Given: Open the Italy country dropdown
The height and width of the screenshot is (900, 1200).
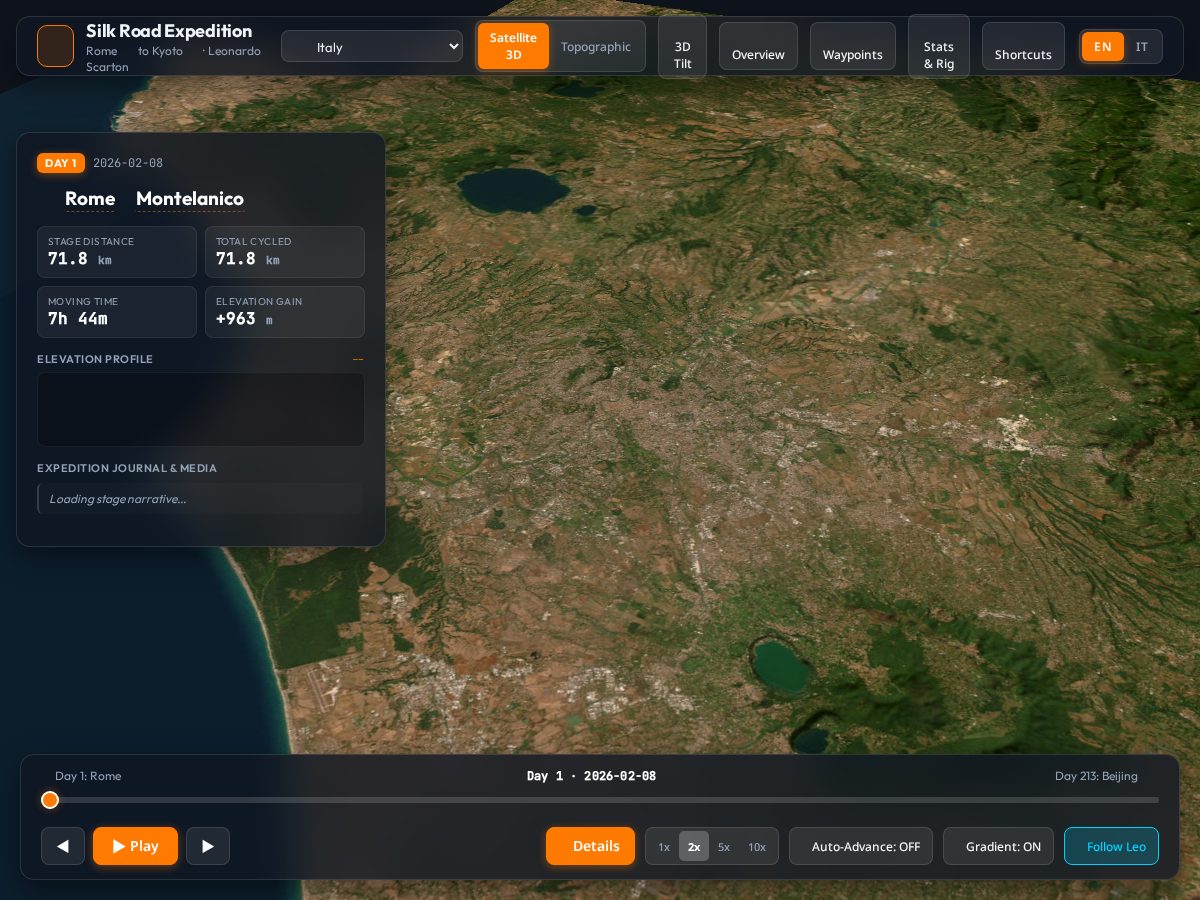Looking at the screenshot, I should tap(372, 46).
